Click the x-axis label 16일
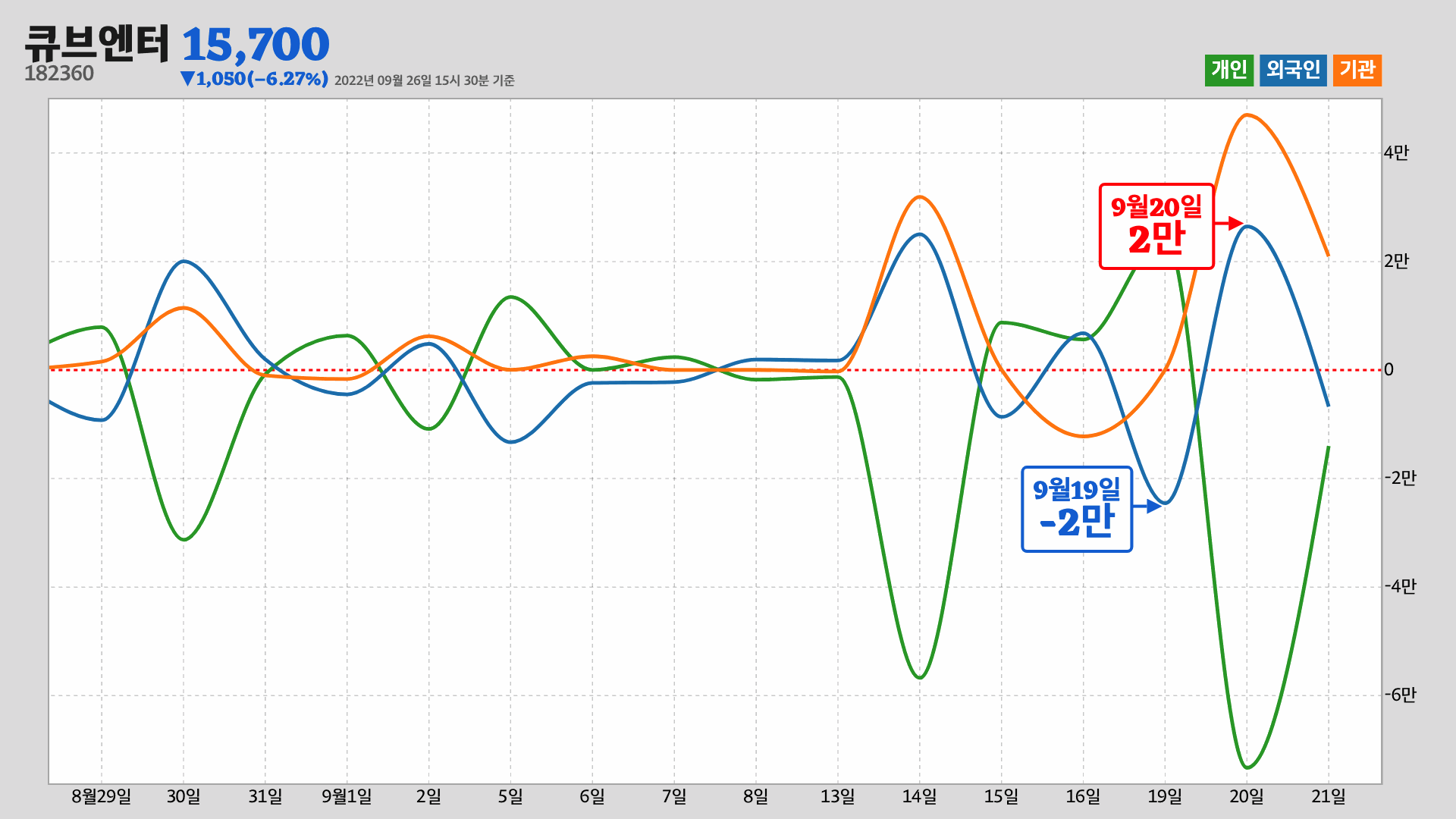 click(1084, 797)
